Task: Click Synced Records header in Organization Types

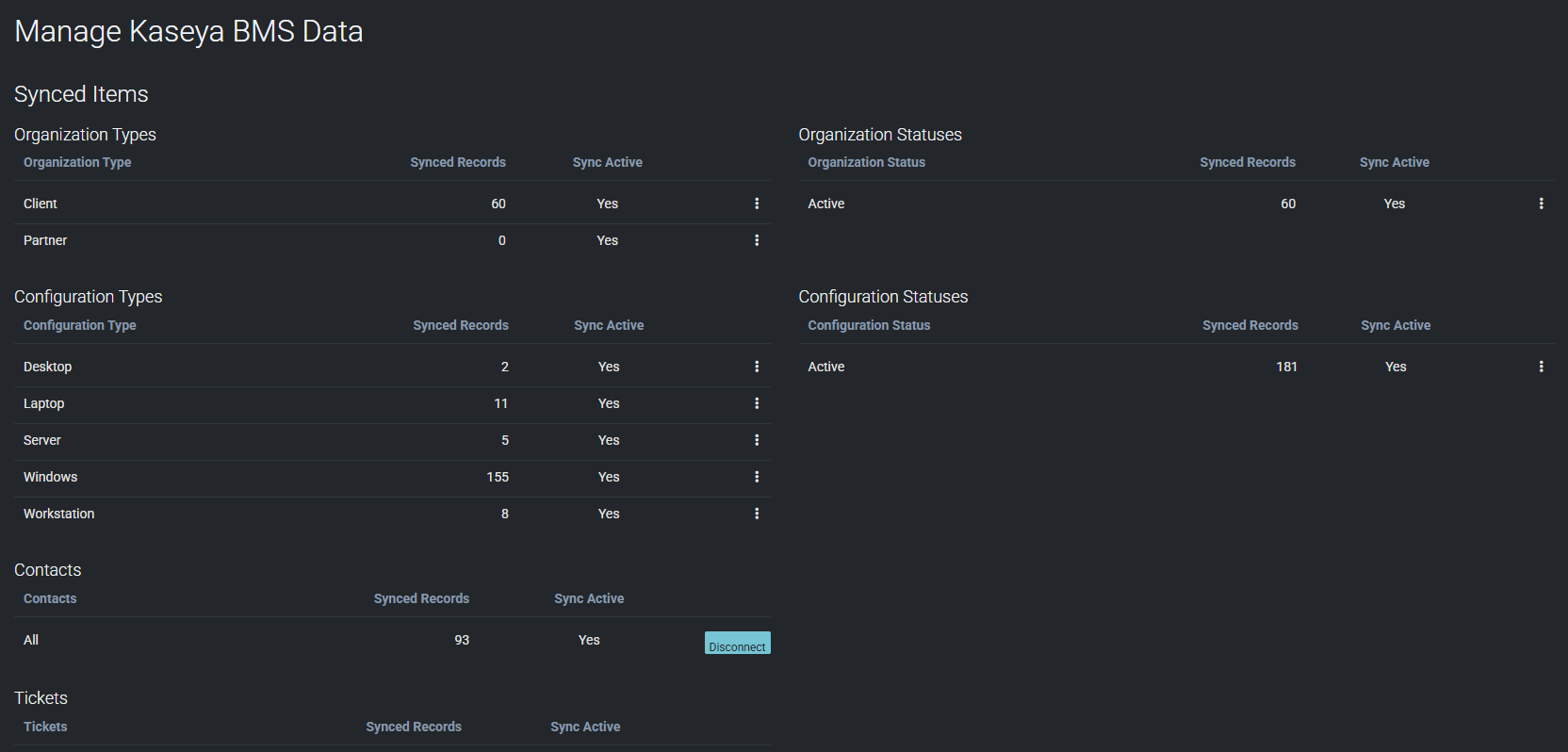Action: pyautogui.click(x=458, y=162)
